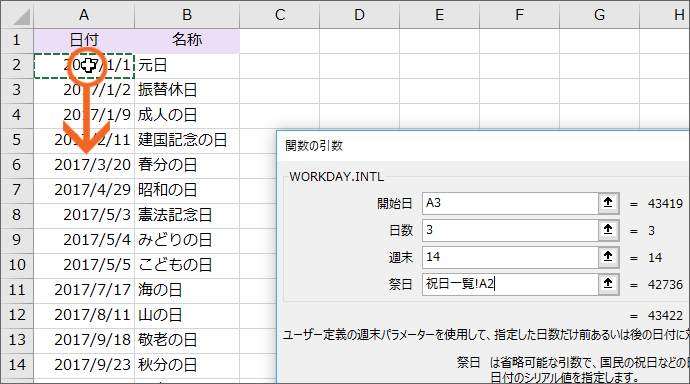
Task: Select column F header
Action: pos(520,15)
